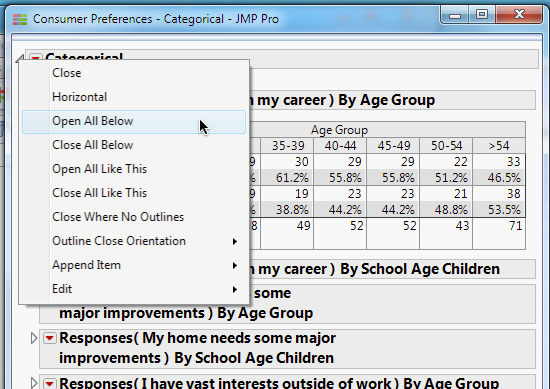Click the my career By Age Group outline title
Viewport: 550px width, 389px height.
pyautogui.click(x=342, y=100)
